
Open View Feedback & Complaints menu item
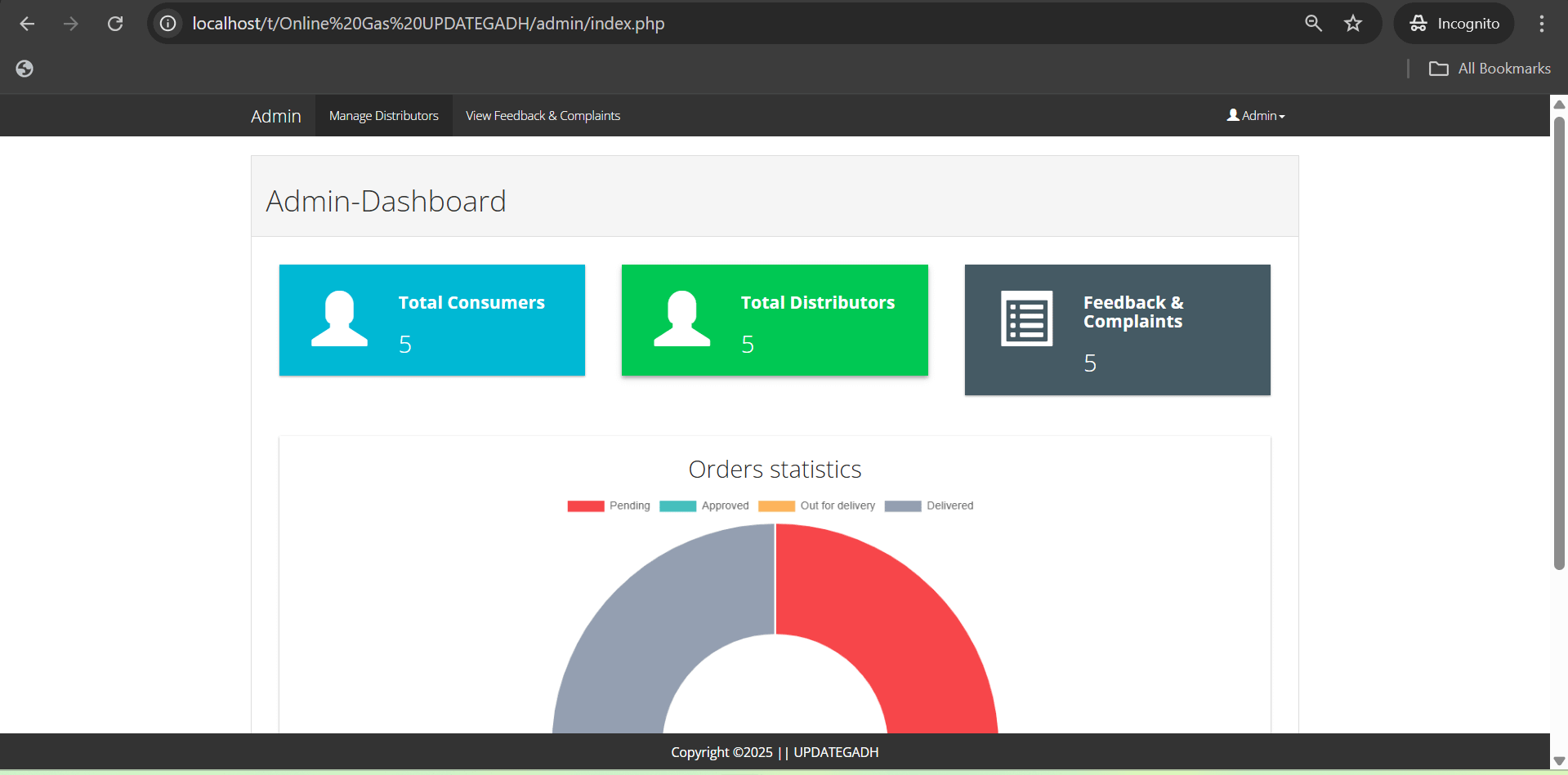[543, 116]
